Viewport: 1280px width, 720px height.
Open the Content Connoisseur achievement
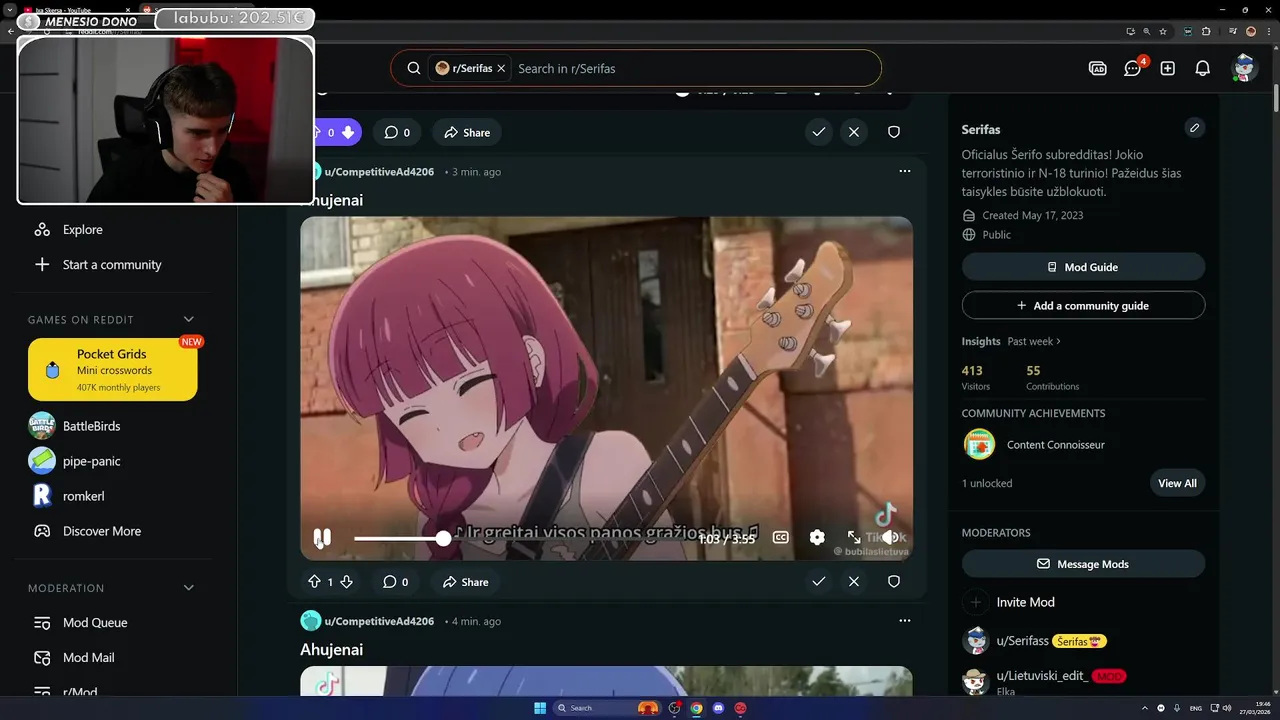pyautogui.click(x=1056, y=445)
